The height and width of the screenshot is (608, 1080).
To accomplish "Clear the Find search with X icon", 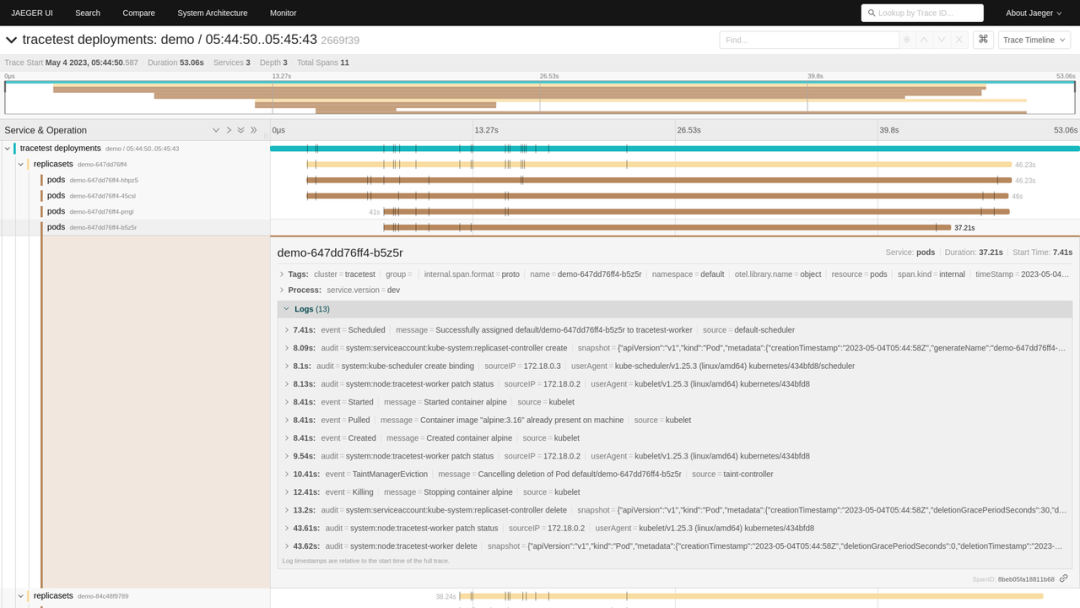I will (x=959, y=40).
